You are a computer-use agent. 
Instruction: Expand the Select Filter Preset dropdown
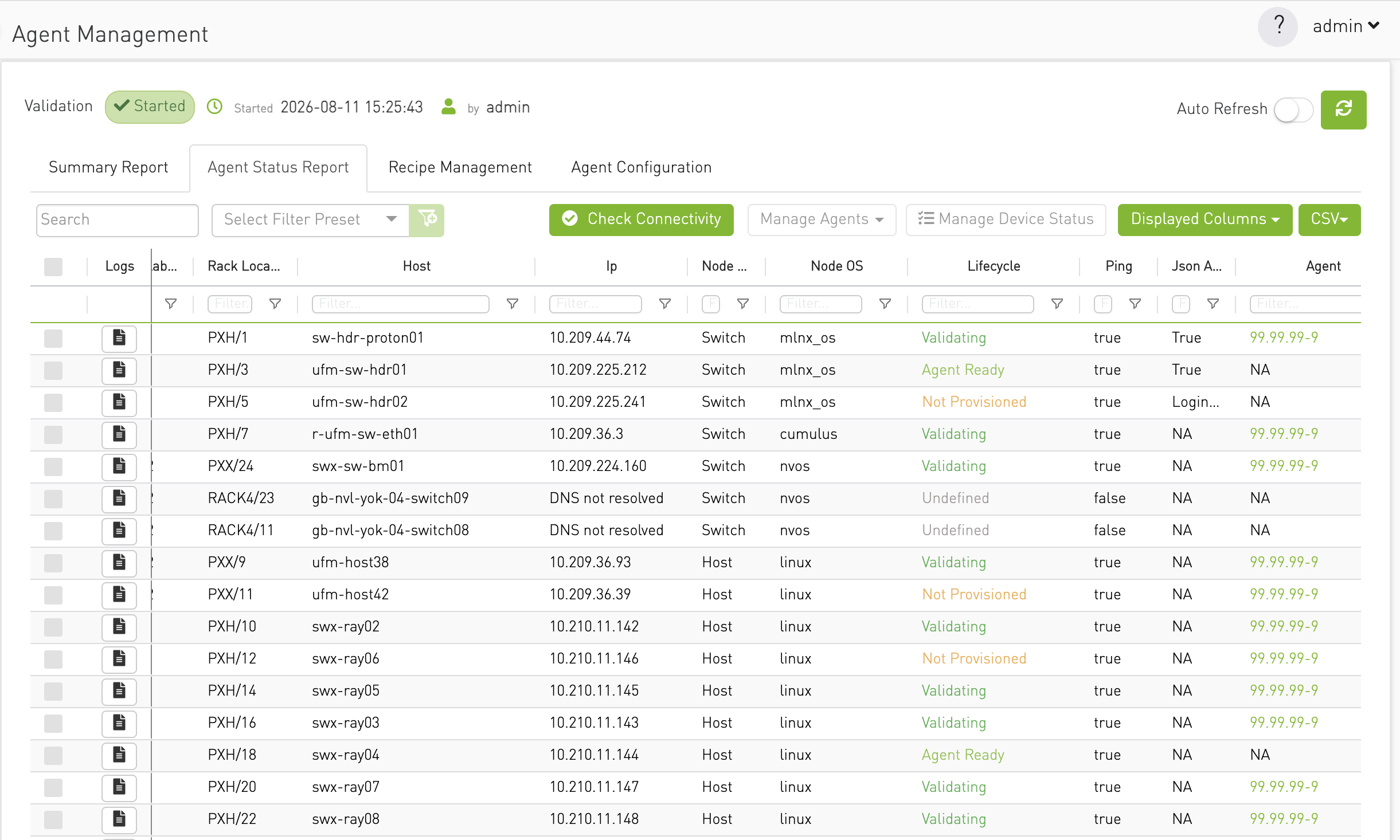(310, 219)
